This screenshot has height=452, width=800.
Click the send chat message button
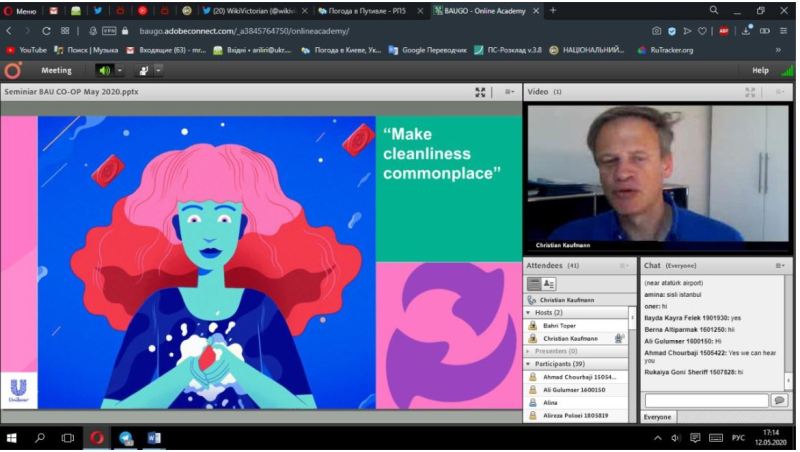pos(779,400)
